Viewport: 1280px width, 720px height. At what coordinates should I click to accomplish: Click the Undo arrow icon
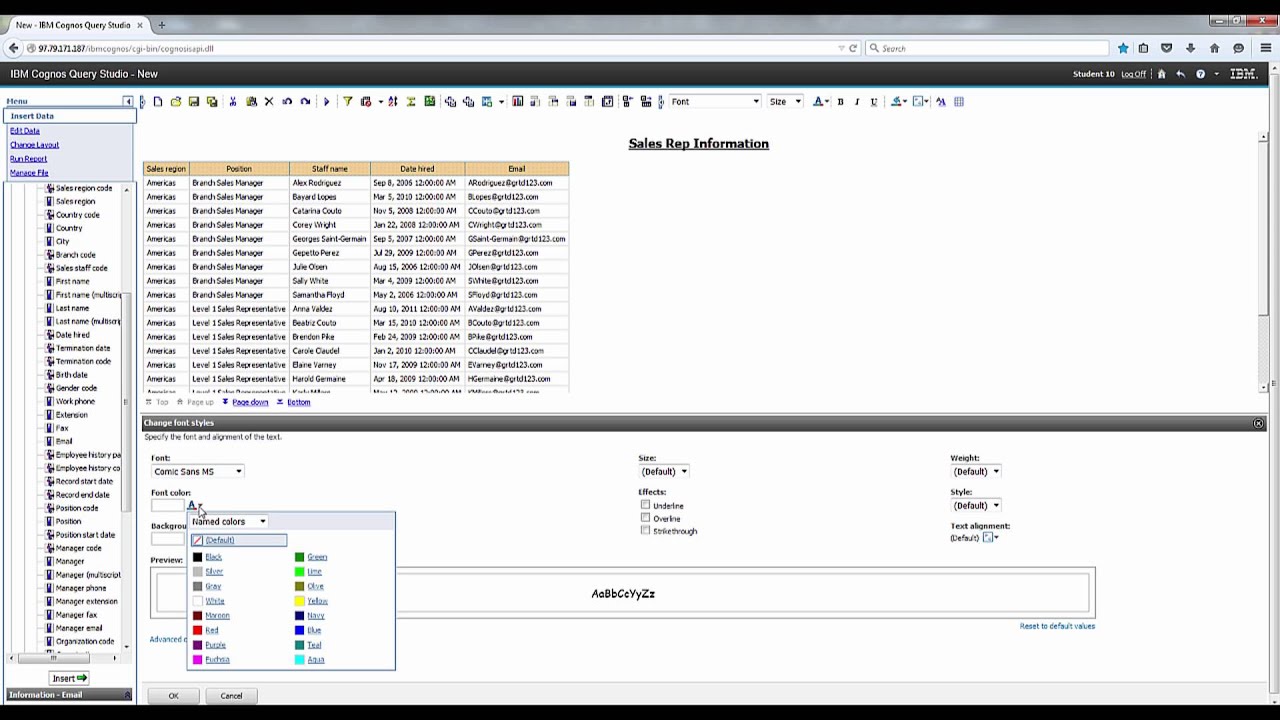click(x=287, y=101)
